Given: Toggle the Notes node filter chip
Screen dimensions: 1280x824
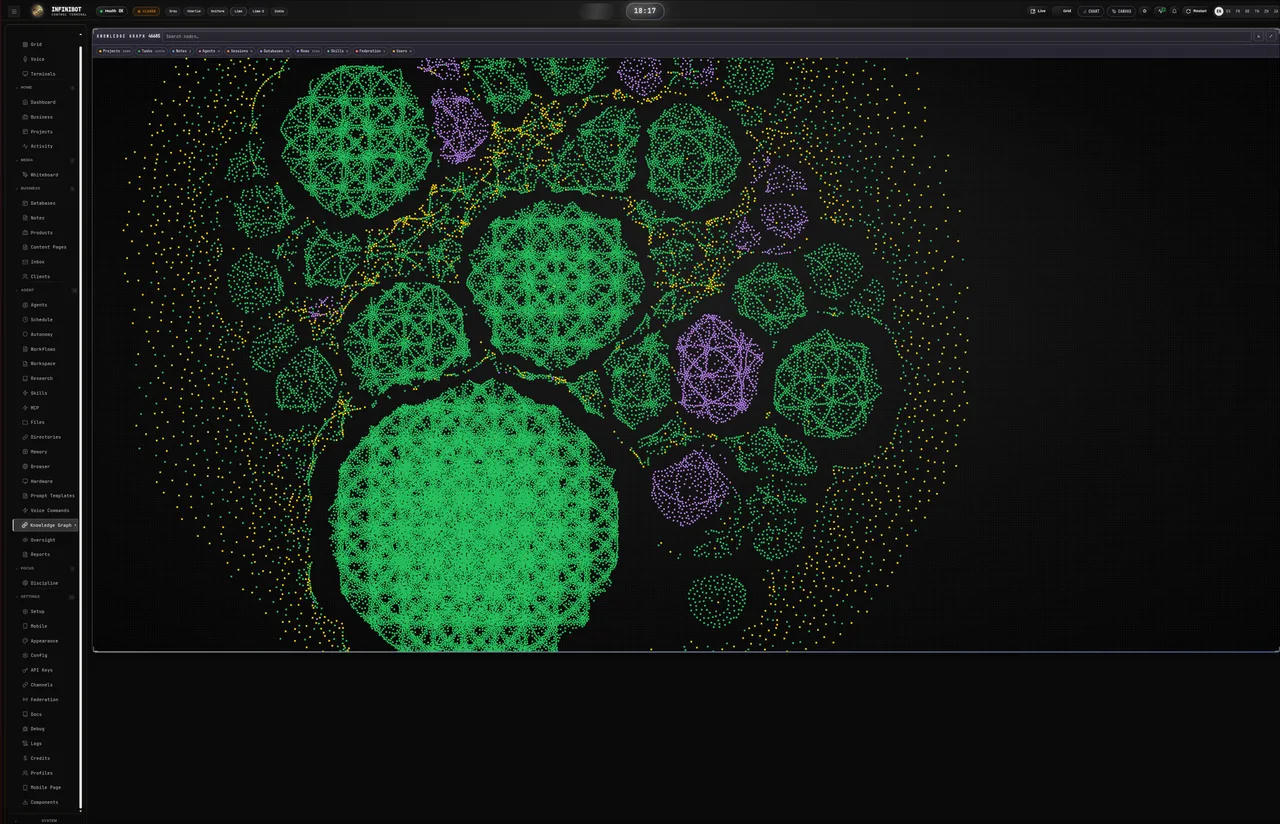Looking at the screenshot, I should click(181, 50).
